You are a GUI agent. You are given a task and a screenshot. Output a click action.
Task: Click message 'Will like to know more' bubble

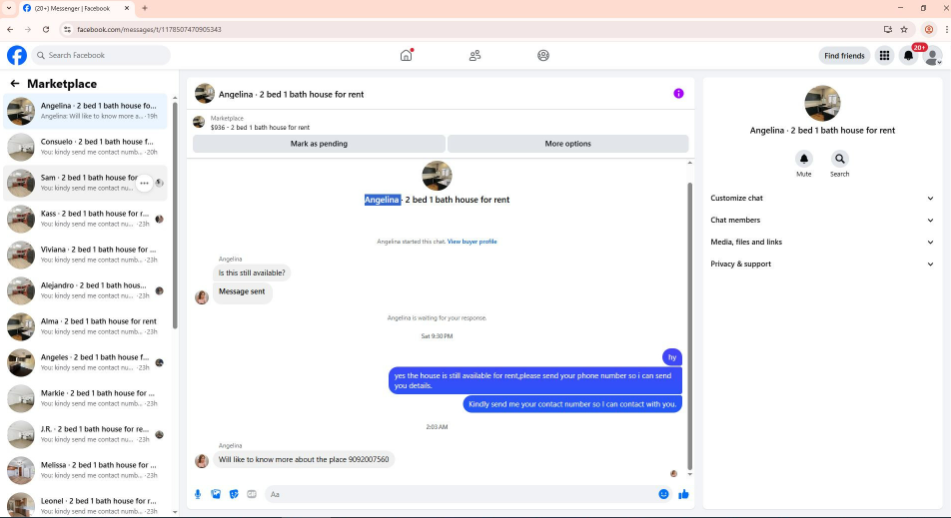coord(304,459)
